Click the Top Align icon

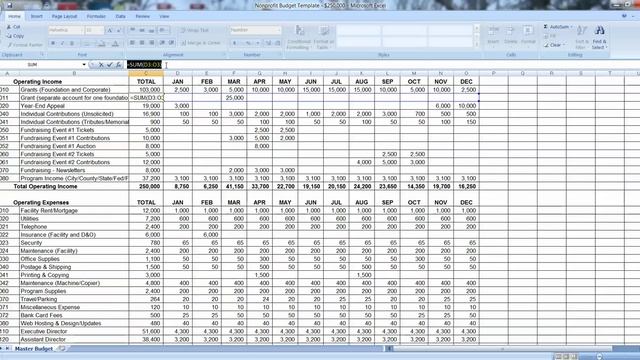[133, 30]
